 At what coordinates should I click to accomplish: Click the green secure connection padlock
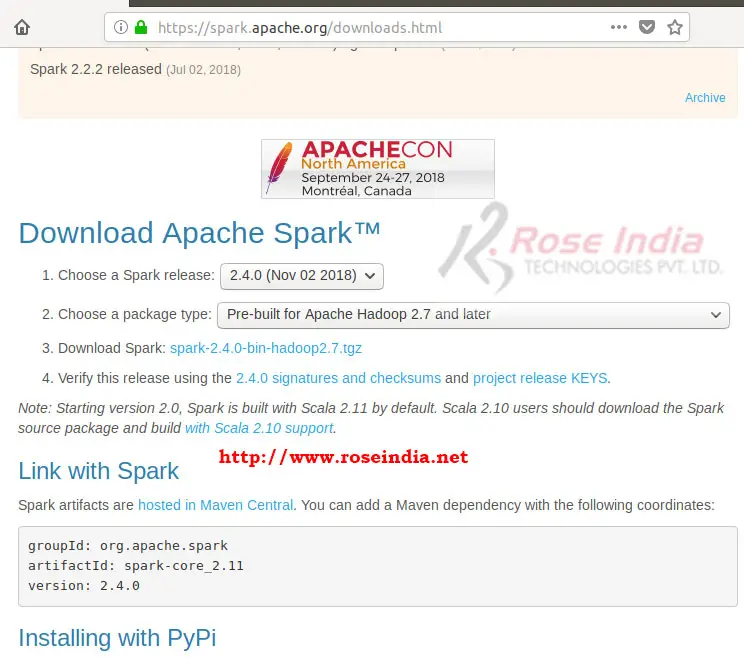point(141,27)
